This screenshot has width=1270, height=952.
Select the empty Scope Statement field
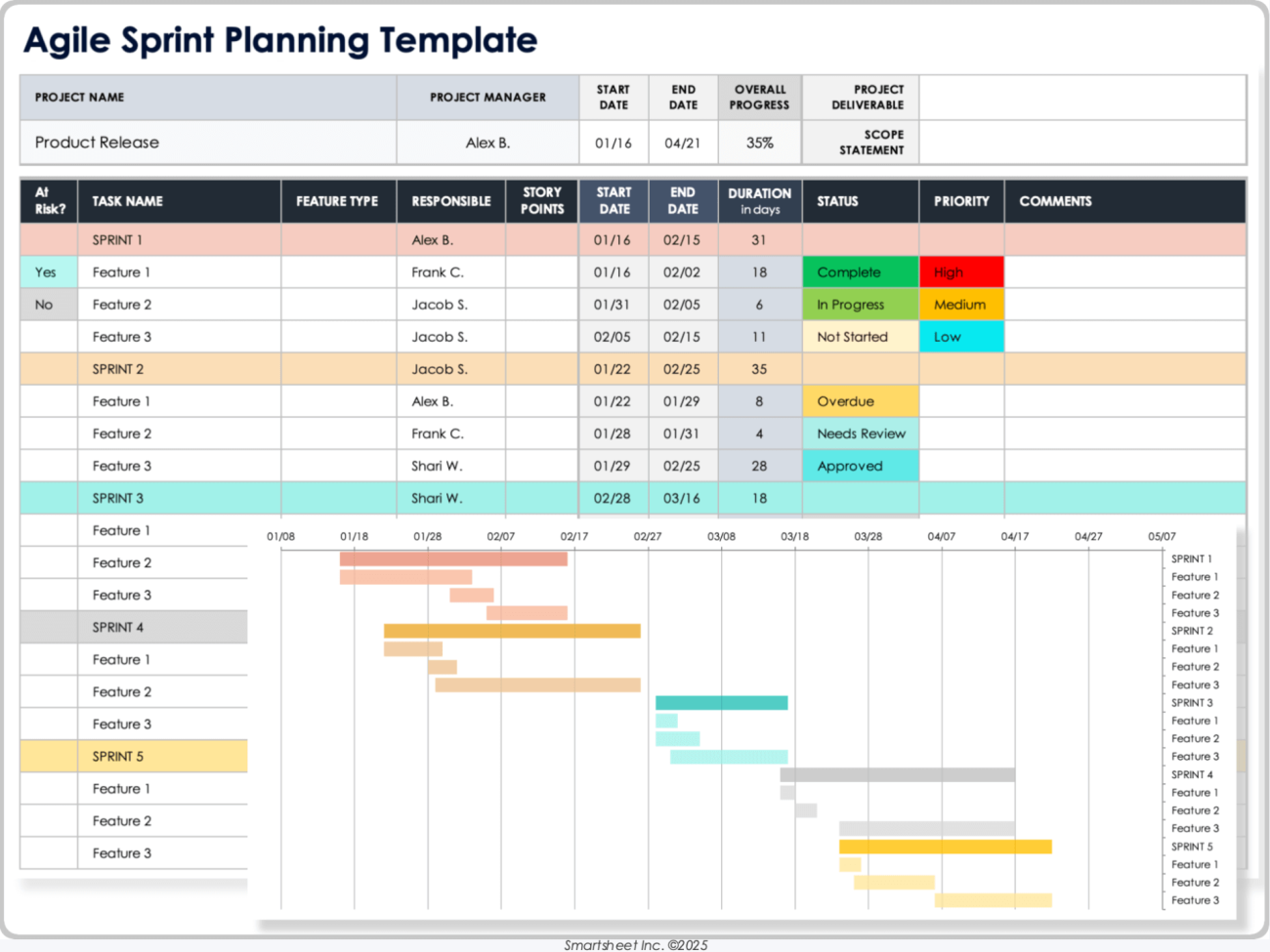click(1081, 143)
